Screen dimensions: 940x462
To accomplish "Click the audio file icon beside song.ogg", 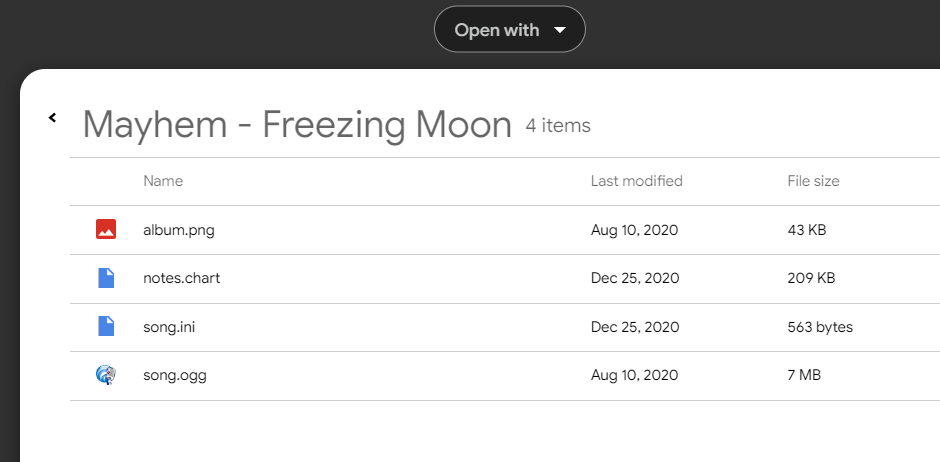I will (x=106, y=376).
